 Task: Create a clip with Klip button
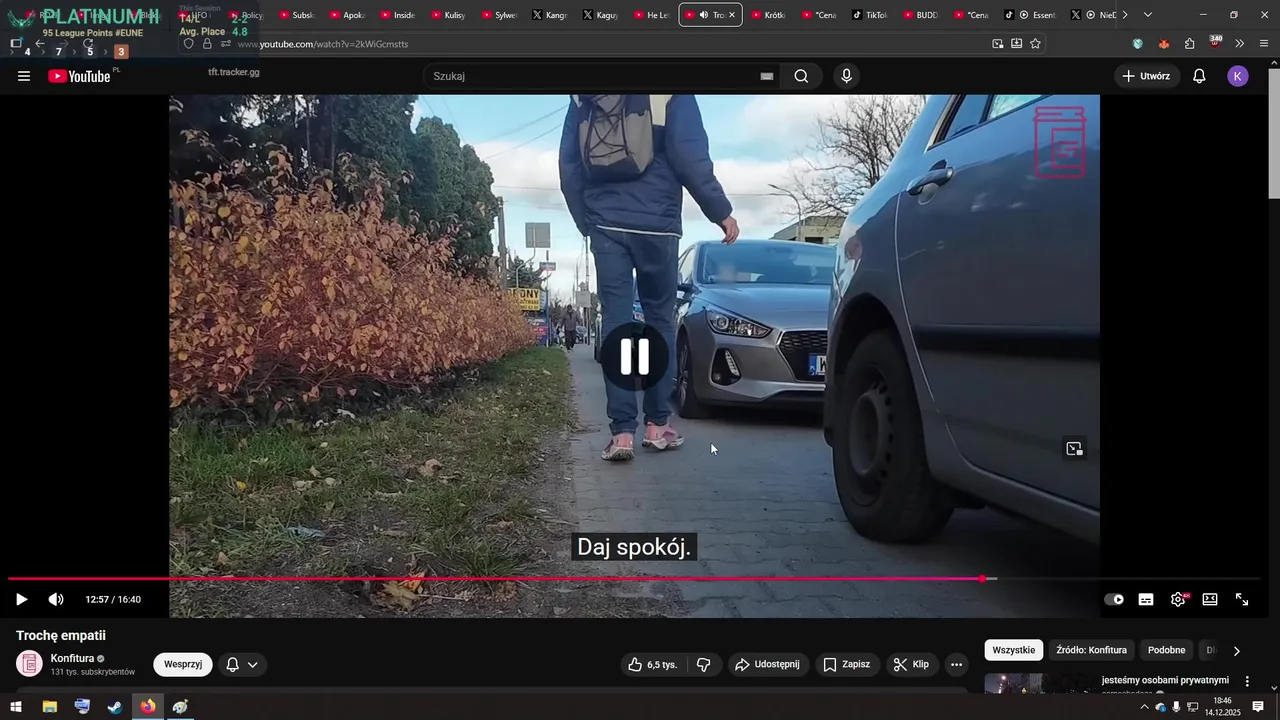911,664
